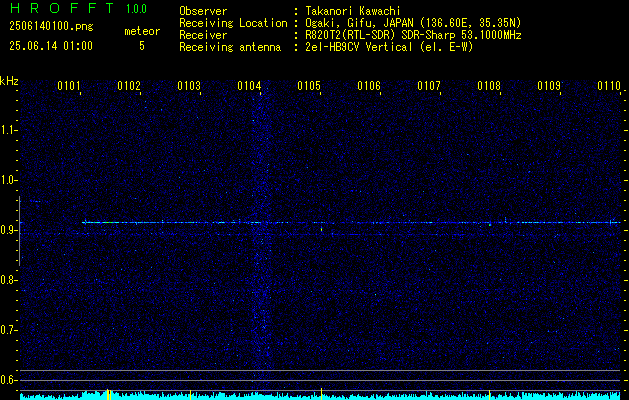Click the Receiving Location label
629x400 pixels.
[233, 23]
